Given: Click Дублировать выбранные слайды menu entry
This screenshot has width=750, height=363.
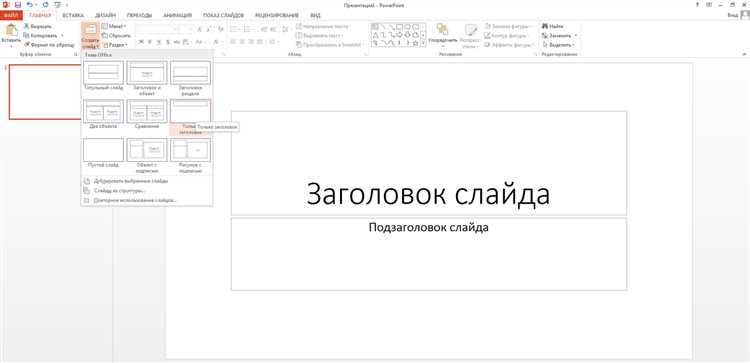Looking at the screenshot, I should pos(147,181).
